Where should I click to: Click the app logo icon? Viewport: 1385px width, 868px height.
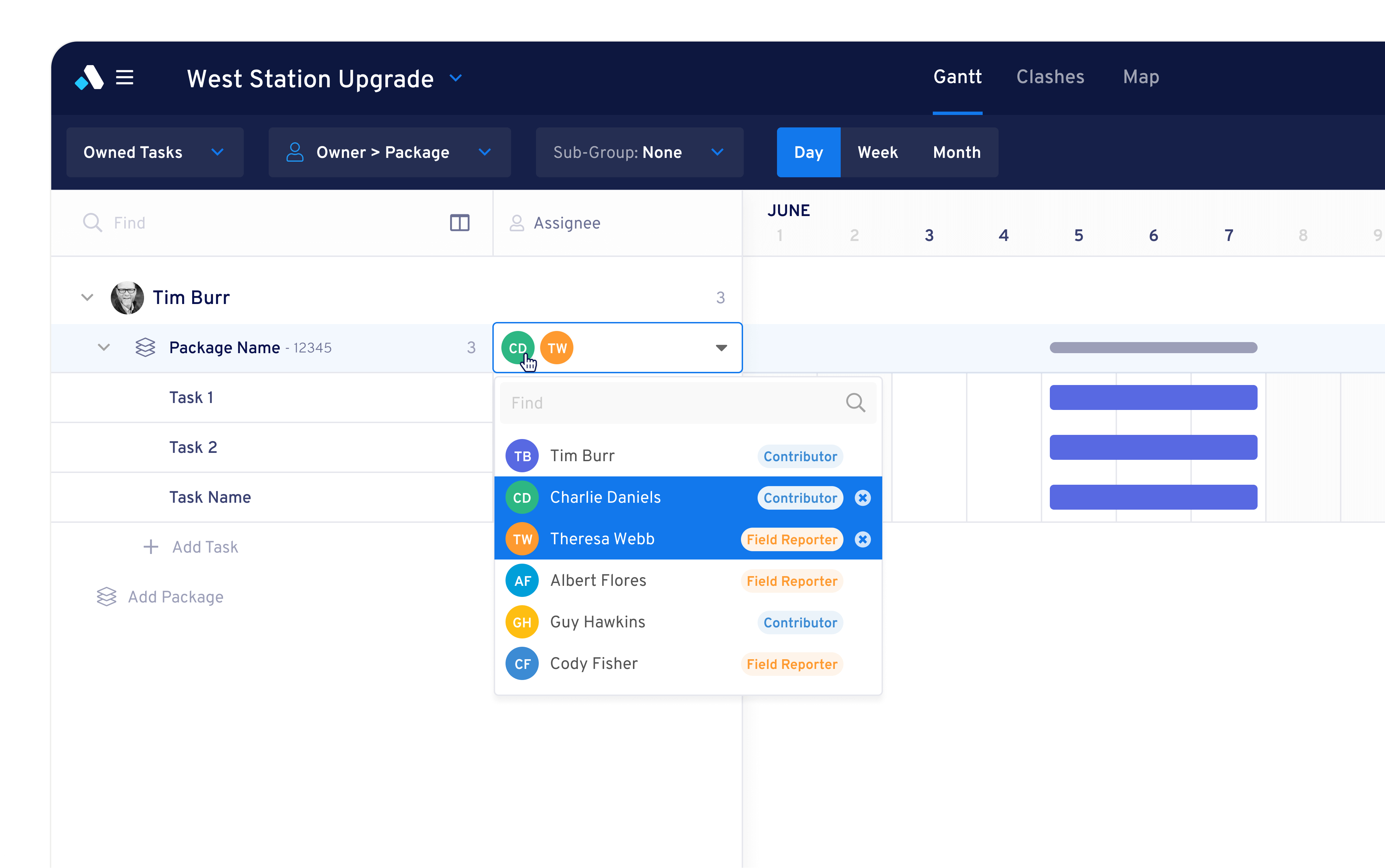[x=90, y=78]
